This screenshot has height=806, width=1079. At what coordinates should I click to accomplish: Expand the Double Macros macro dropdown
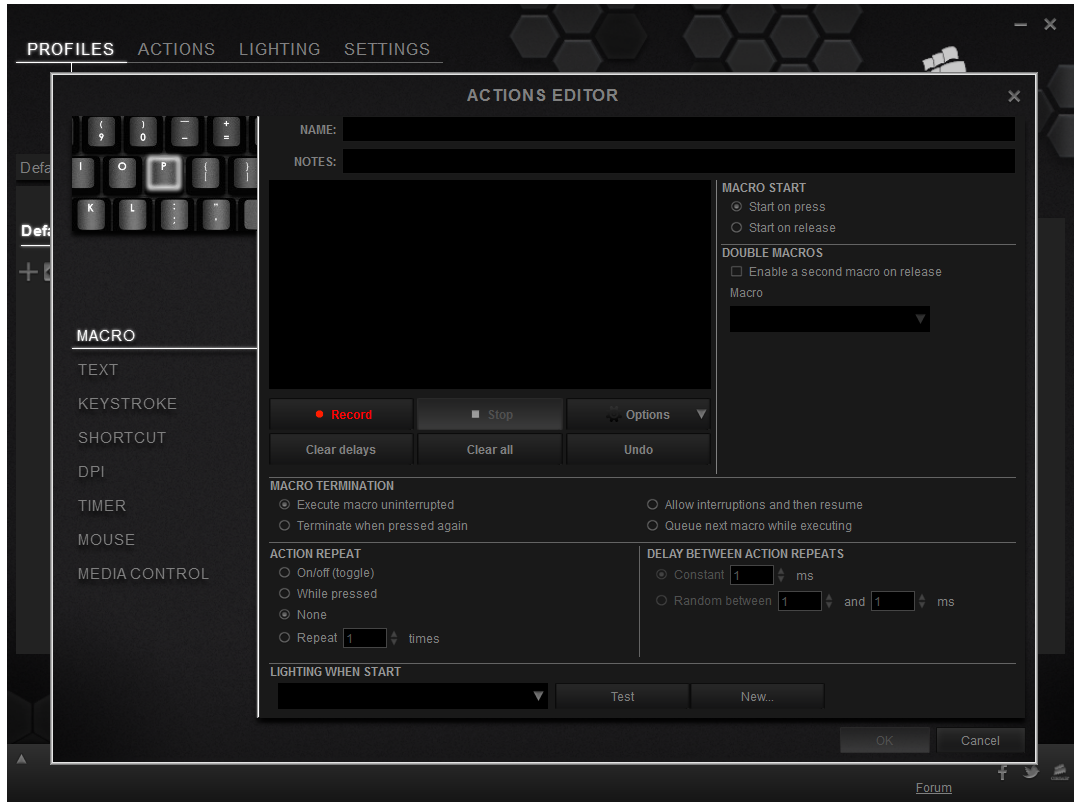coord(920,319)
